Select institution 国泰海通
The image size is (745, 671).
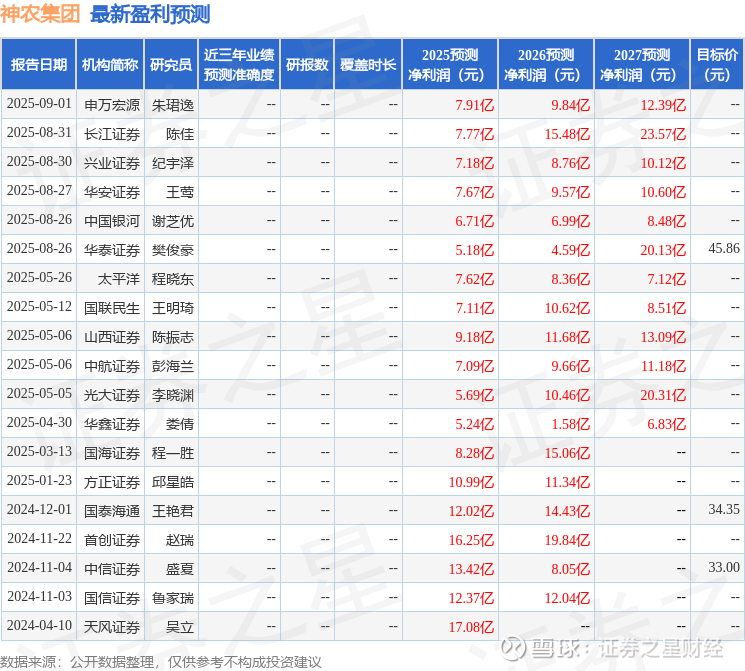coord(112,511)
